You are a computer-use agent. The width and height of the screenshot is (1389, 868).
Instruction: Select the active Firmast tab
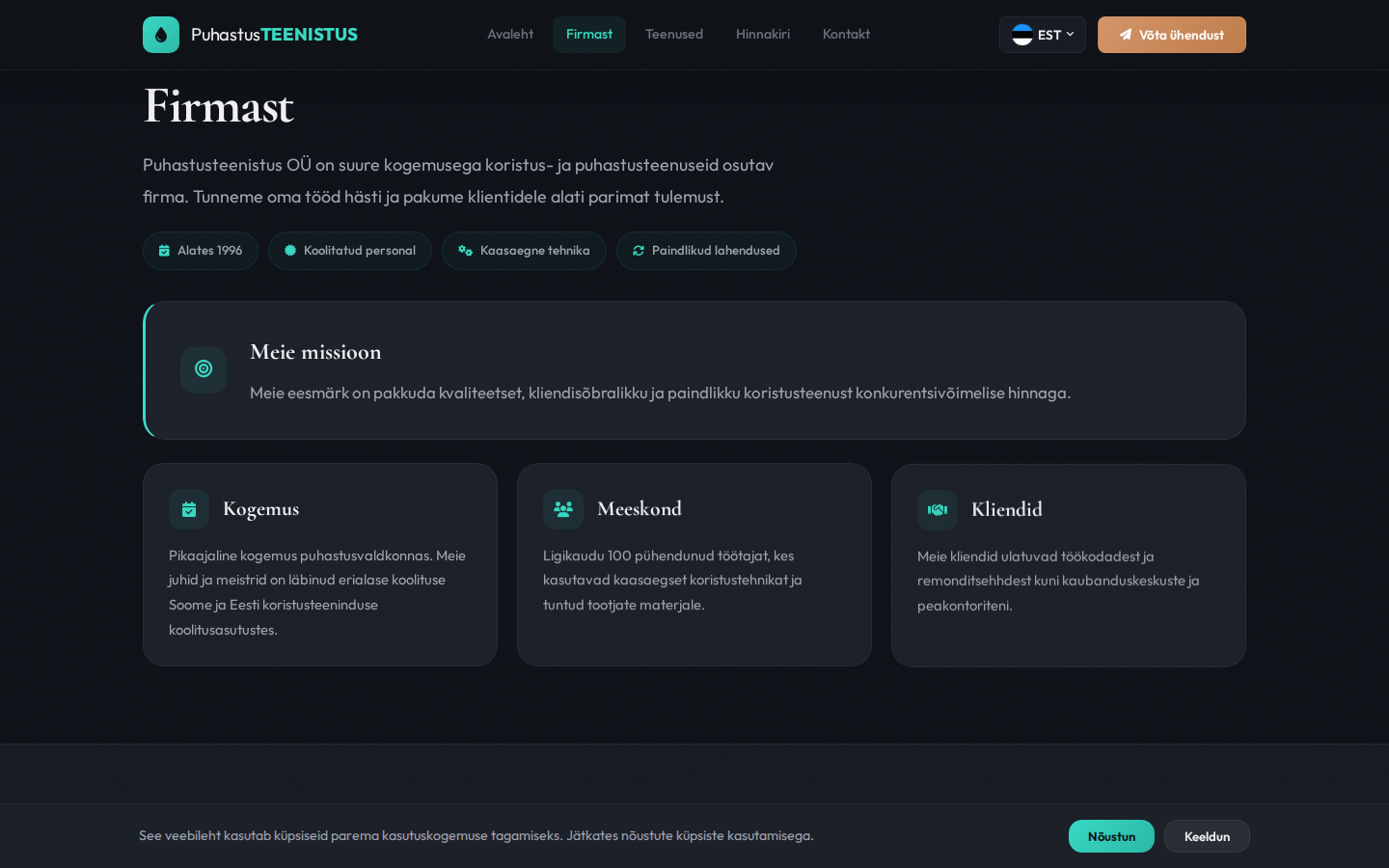click(x=589, y=35)
